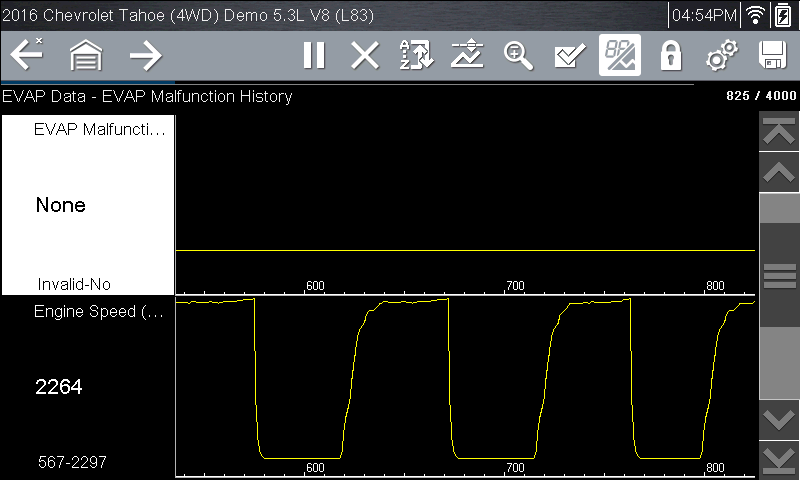Open the graph trigger settings icon
This screenshot has height=480, width=800.
[x=467, y=56]
